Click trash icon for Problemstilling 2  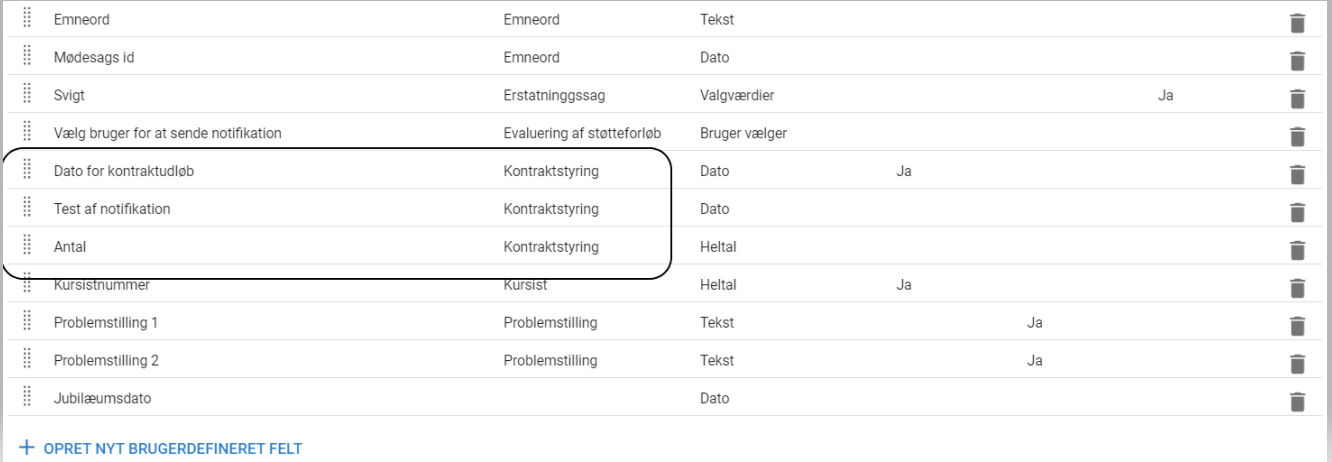(x=1297, y=364)
